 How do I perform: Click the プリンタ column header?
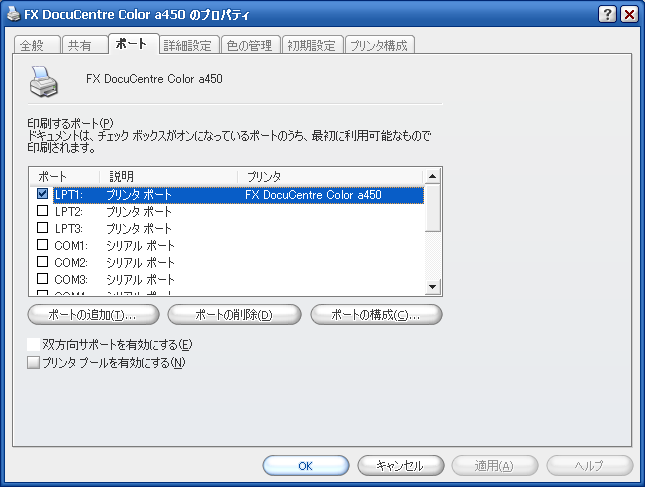(330, 176)
